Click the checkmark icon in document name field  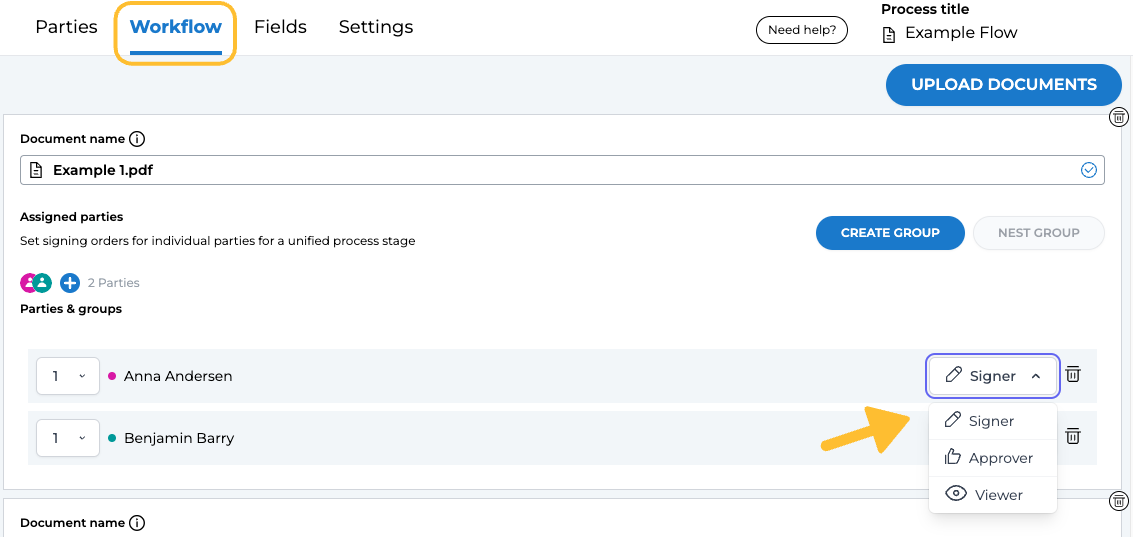coord(1089,170)
